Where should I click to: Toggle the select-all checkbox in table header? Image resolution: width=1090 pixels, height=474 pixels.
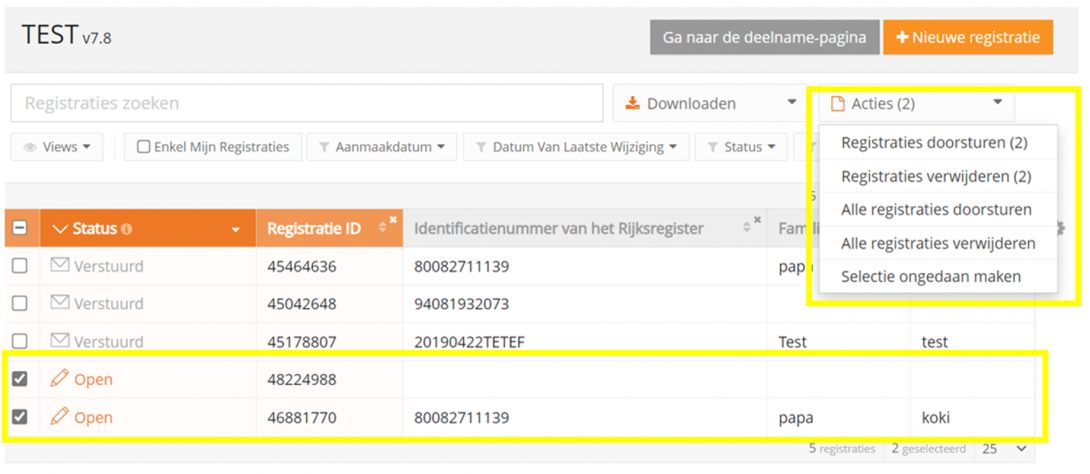point(19,229)
